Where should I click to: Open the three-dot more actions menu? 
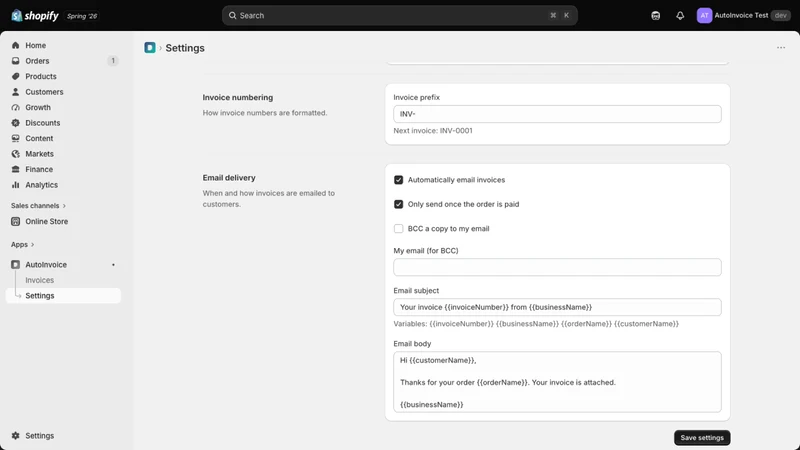point(781,47)
